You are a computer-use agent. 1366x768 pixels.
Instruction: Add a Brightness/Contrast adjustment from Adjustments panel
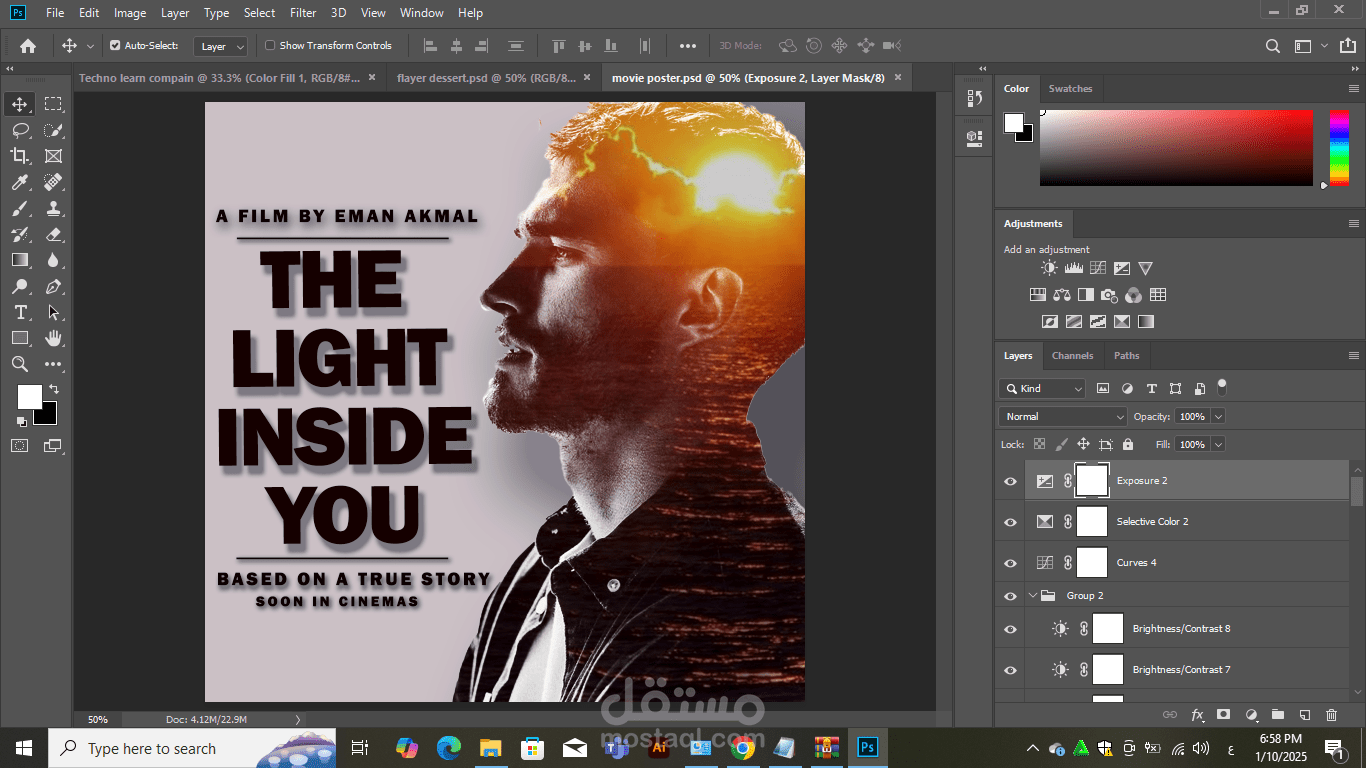coord(1049,268)
